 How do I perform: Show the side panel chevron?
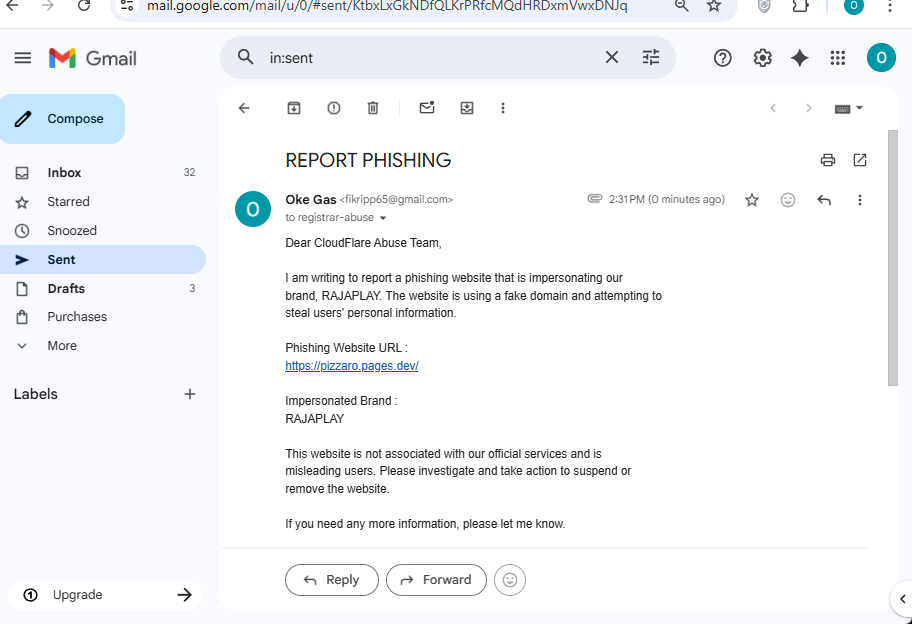(x=902, y=599)
